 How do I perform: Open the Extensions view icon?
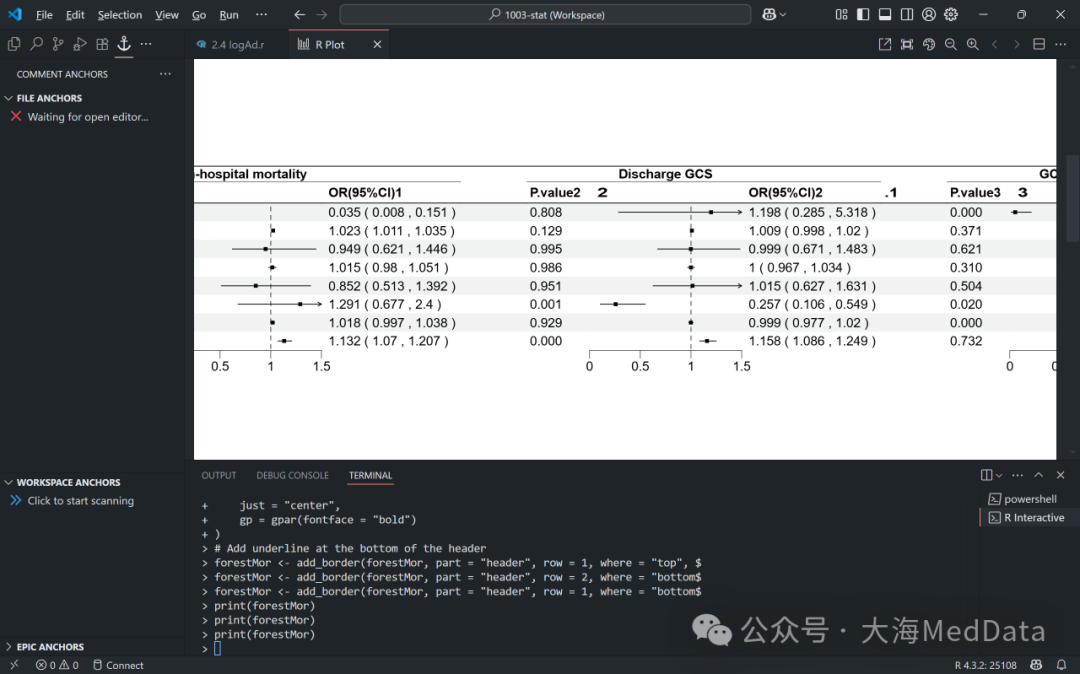tap(102, 44)
